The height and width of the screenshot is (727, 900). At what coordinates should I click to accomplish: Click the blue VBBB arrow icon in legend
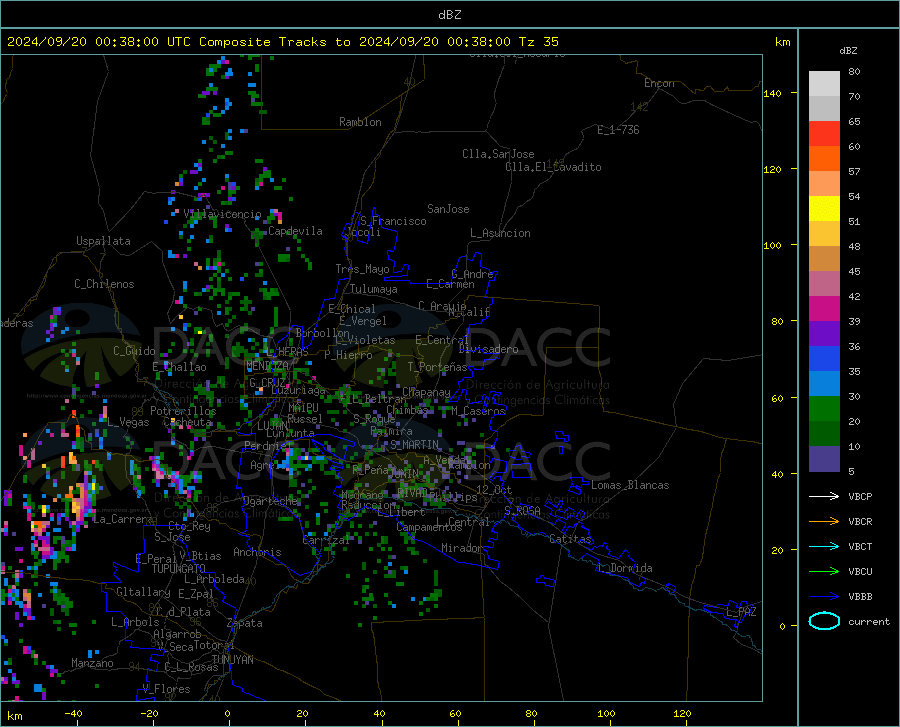pos(824,597)
